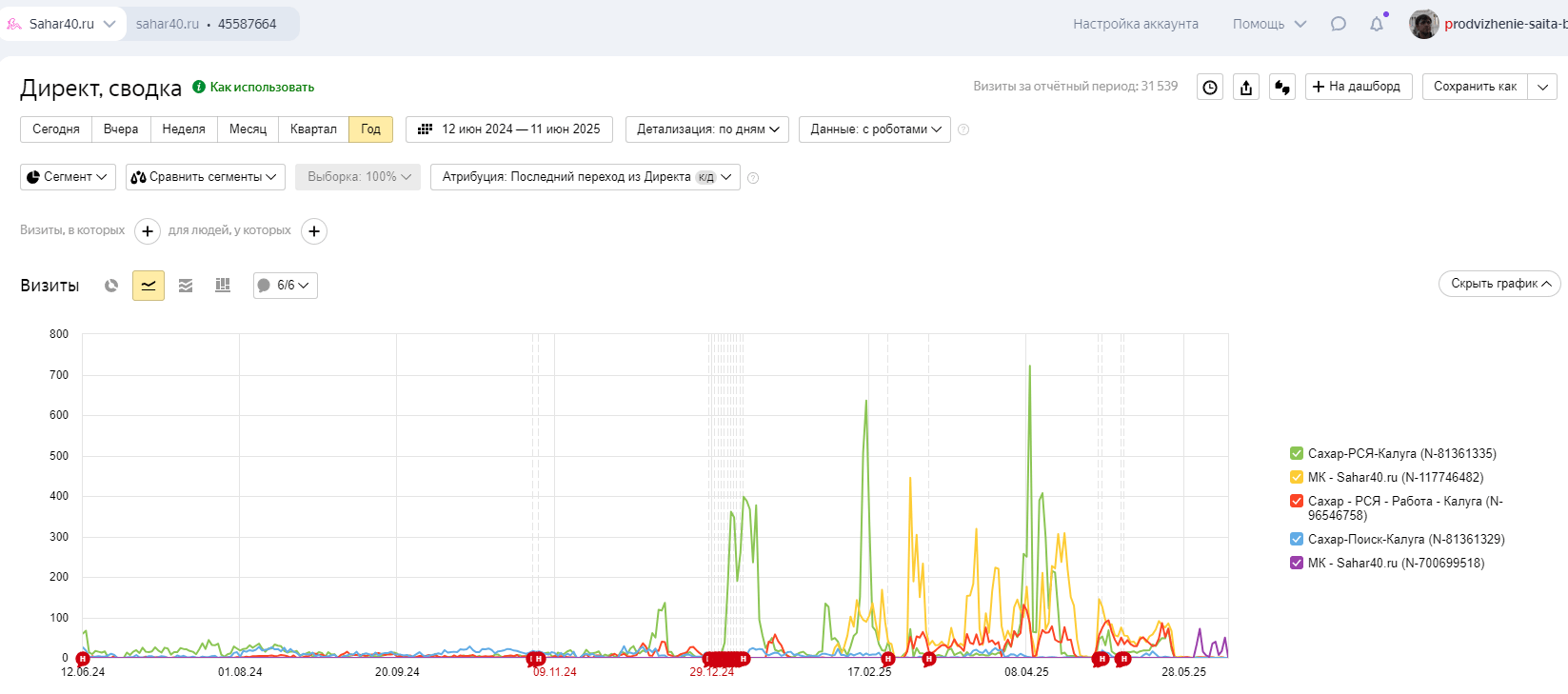The height and width of the screenshot is (694, 1568).
Task: Click the prodvizhenie-saita account name
Action: coord(1505,24)
